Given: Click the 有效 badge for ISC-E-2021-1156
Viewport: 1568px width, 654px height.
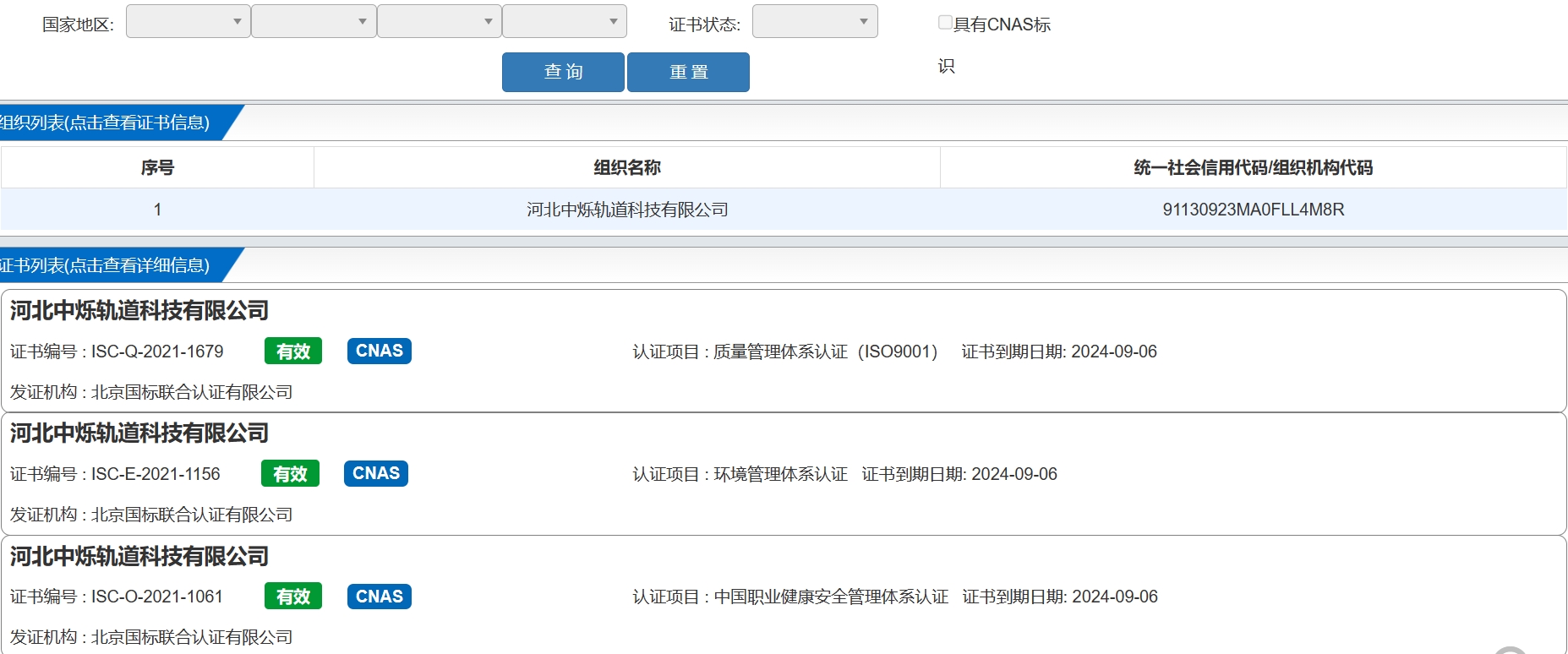Looking at the screenshot, I should (290, 474).
